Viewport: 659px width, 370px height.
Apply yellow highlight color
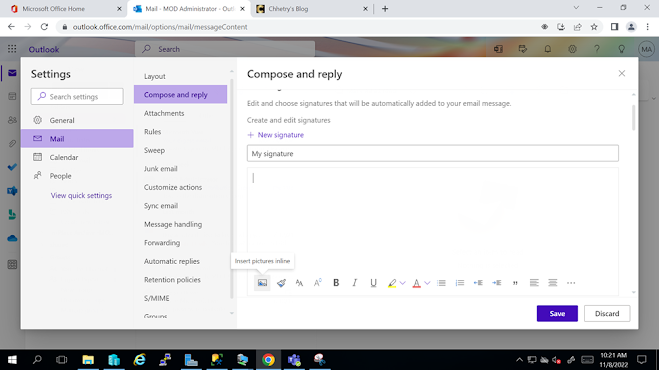coord(392,283)
